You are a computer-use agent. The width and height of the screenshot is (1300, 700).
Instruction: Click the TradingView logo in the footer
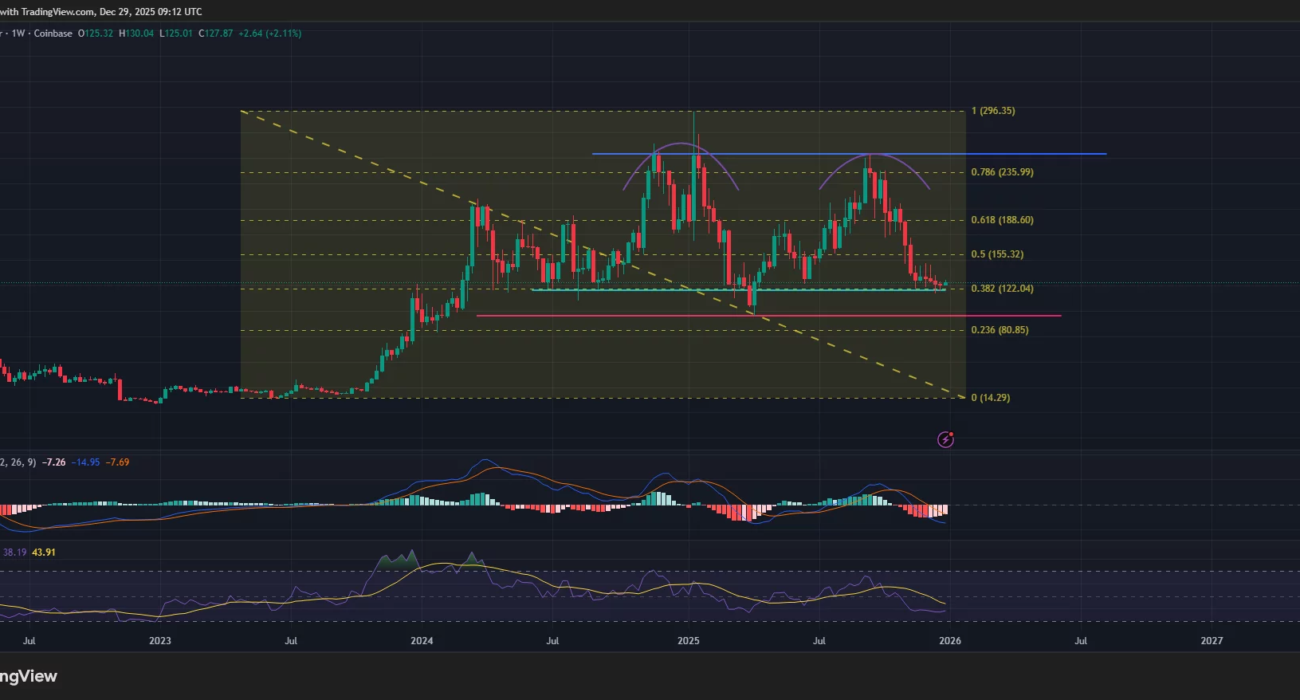pos(29,676)
